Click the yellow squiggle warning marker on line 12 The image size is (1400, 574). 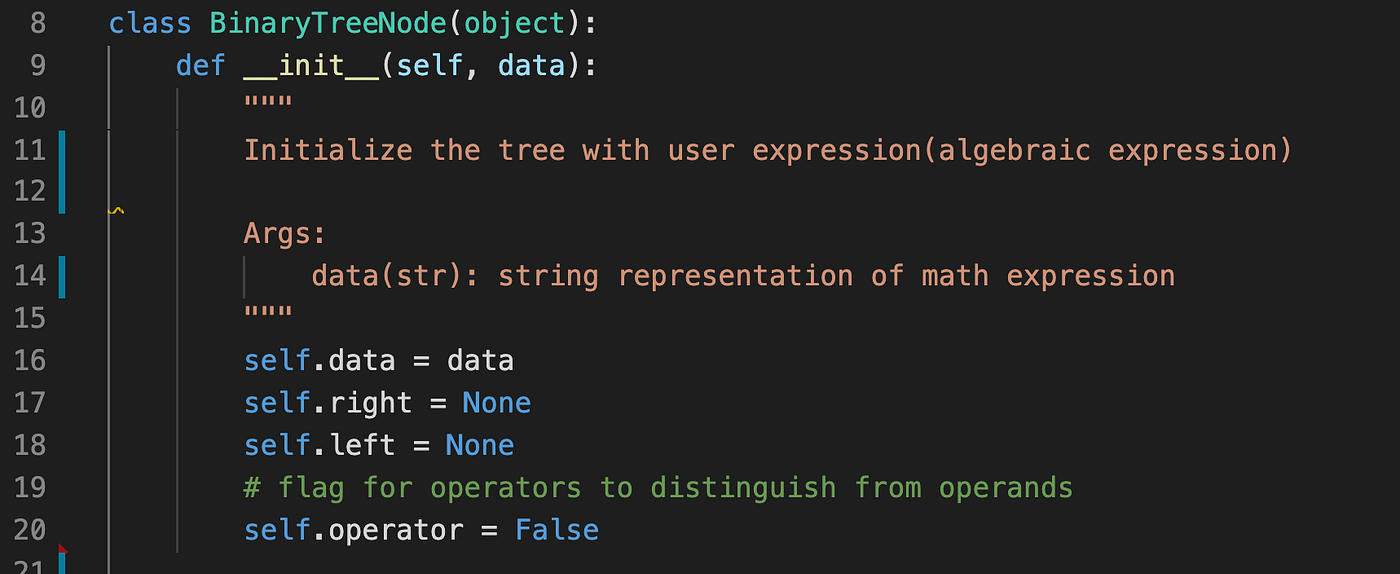(x=116, y=211)
